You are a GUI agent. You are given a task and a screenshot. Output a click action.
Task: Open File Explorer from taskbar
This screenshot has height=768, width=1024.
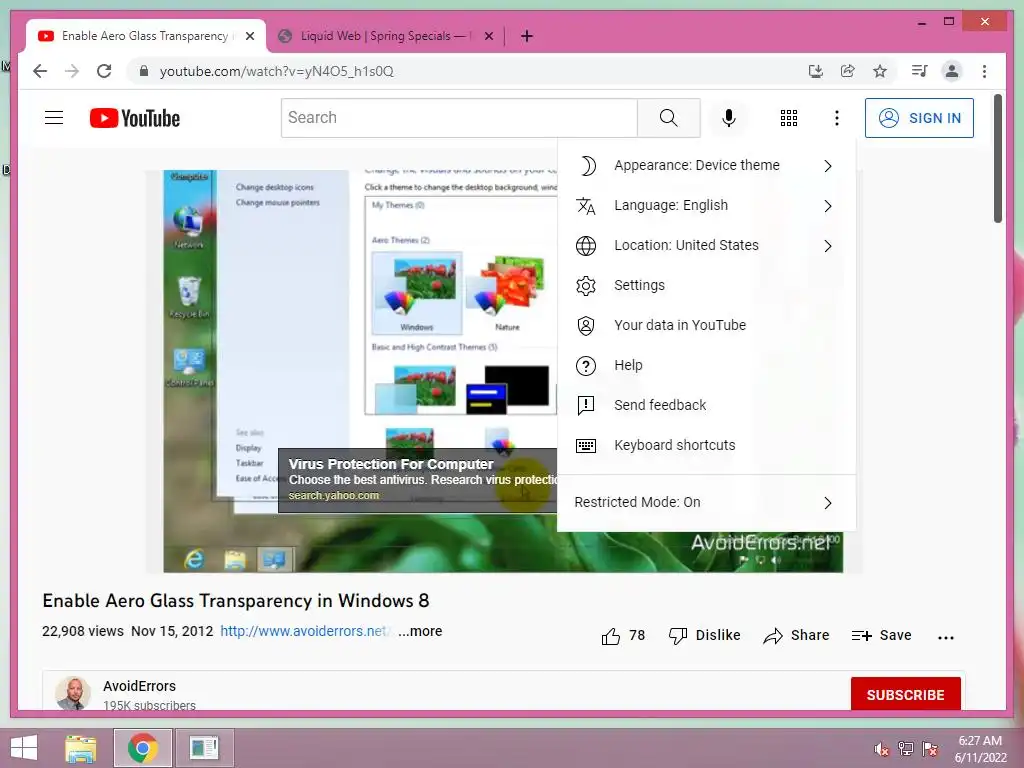click(x=80, y=748)
